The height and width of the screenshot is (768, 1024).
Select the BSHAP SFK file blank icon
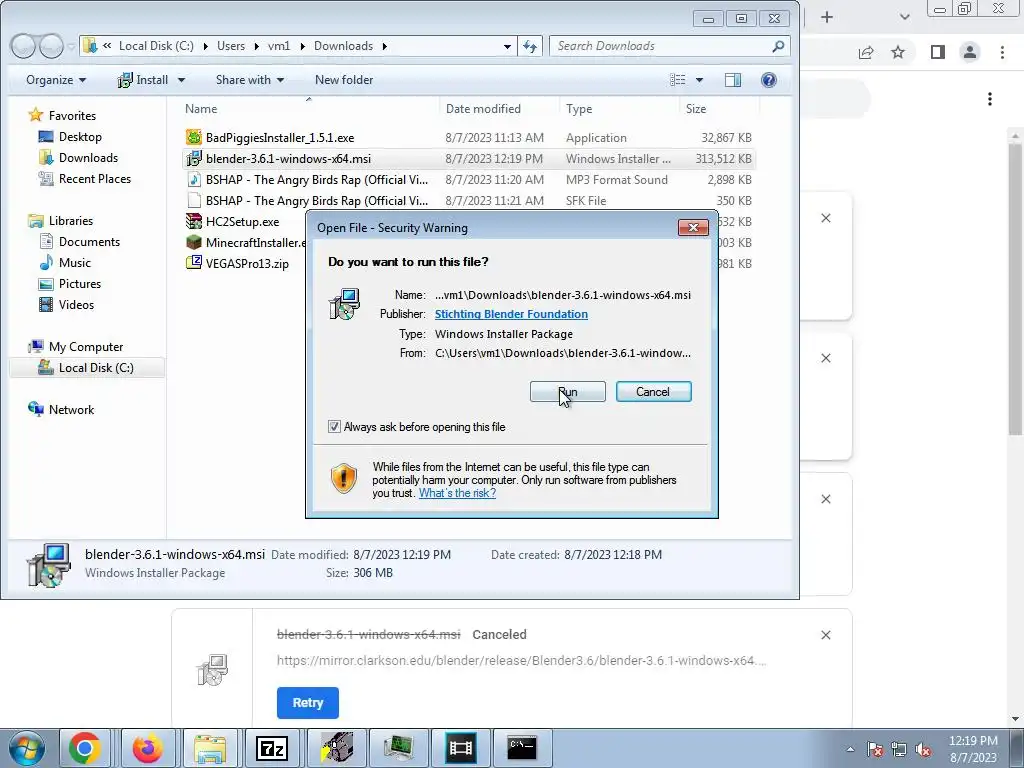tap(194, 200)
